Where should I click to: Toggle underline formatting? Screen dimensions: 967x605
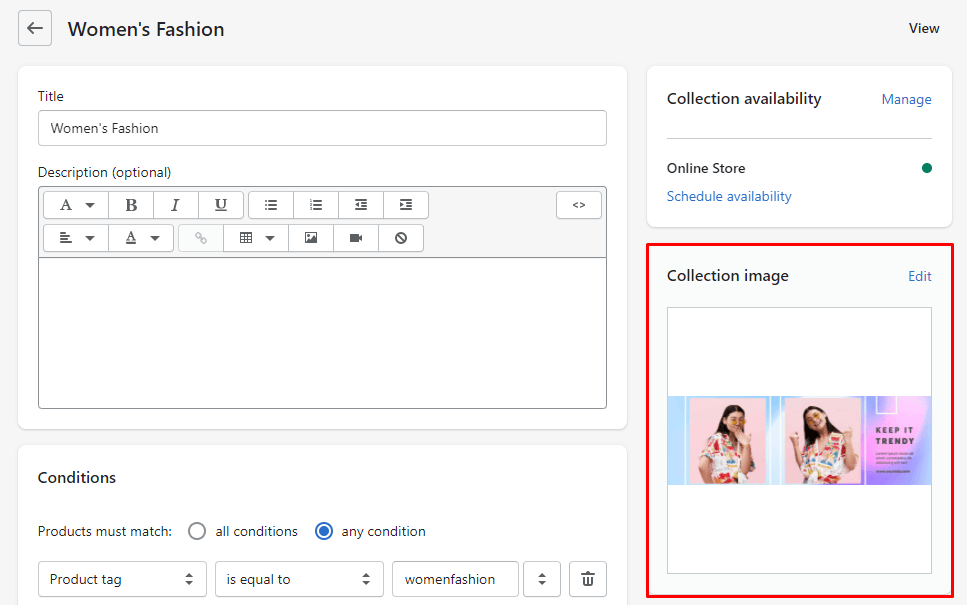pos(221,205)
